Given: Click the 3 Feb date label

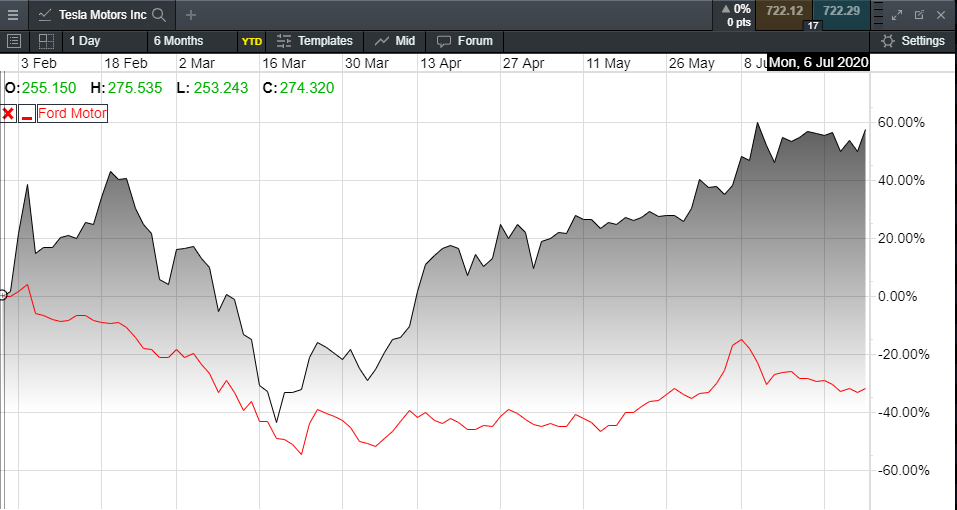Looking at the screenshot, I should coord(38,63).
